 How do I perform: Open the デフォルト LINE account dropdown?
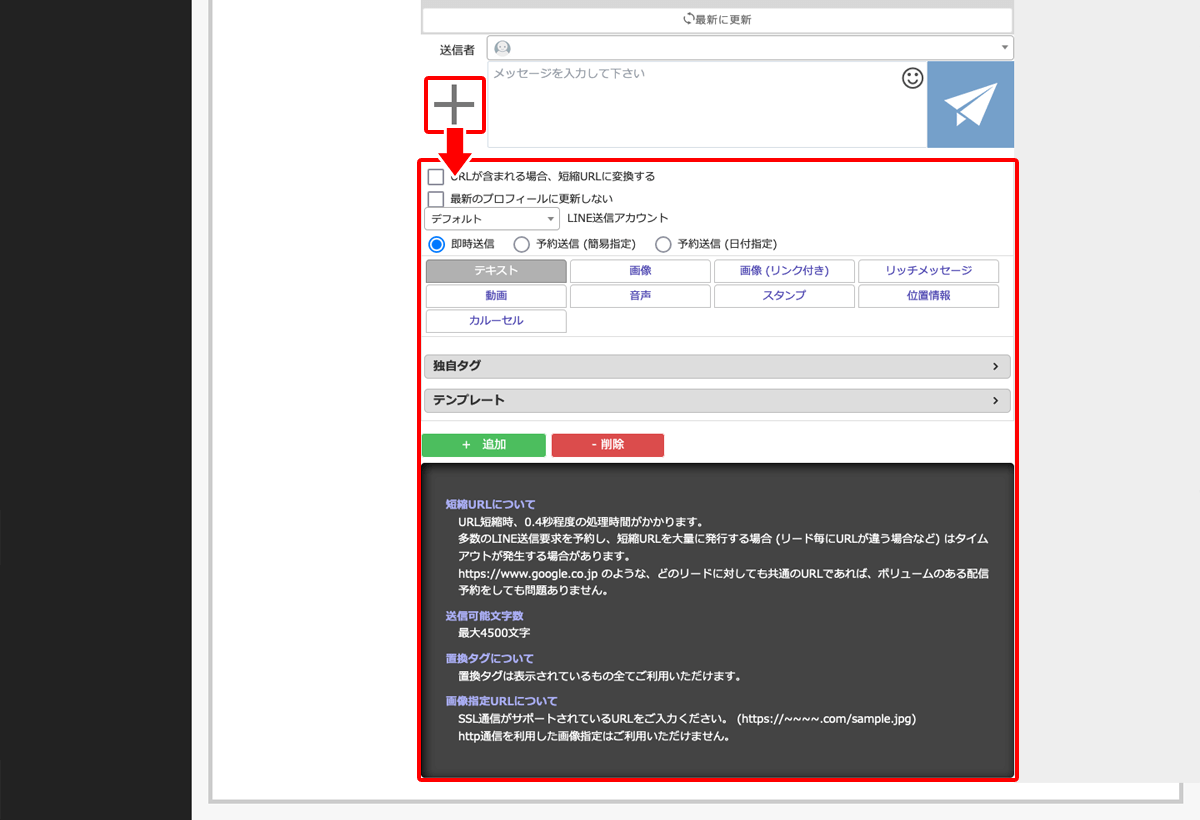pyautogui.click(x=492, y=219)
